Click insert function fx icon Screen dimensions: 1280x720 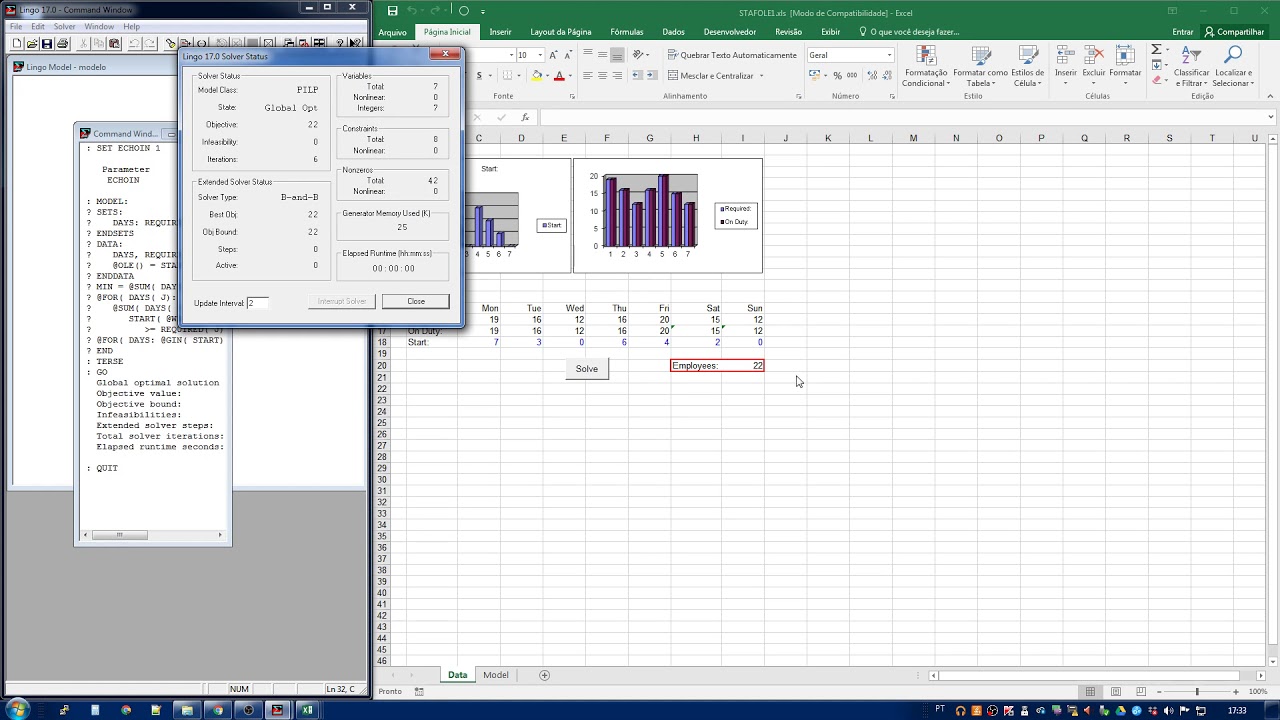click(x=525, y=117)
